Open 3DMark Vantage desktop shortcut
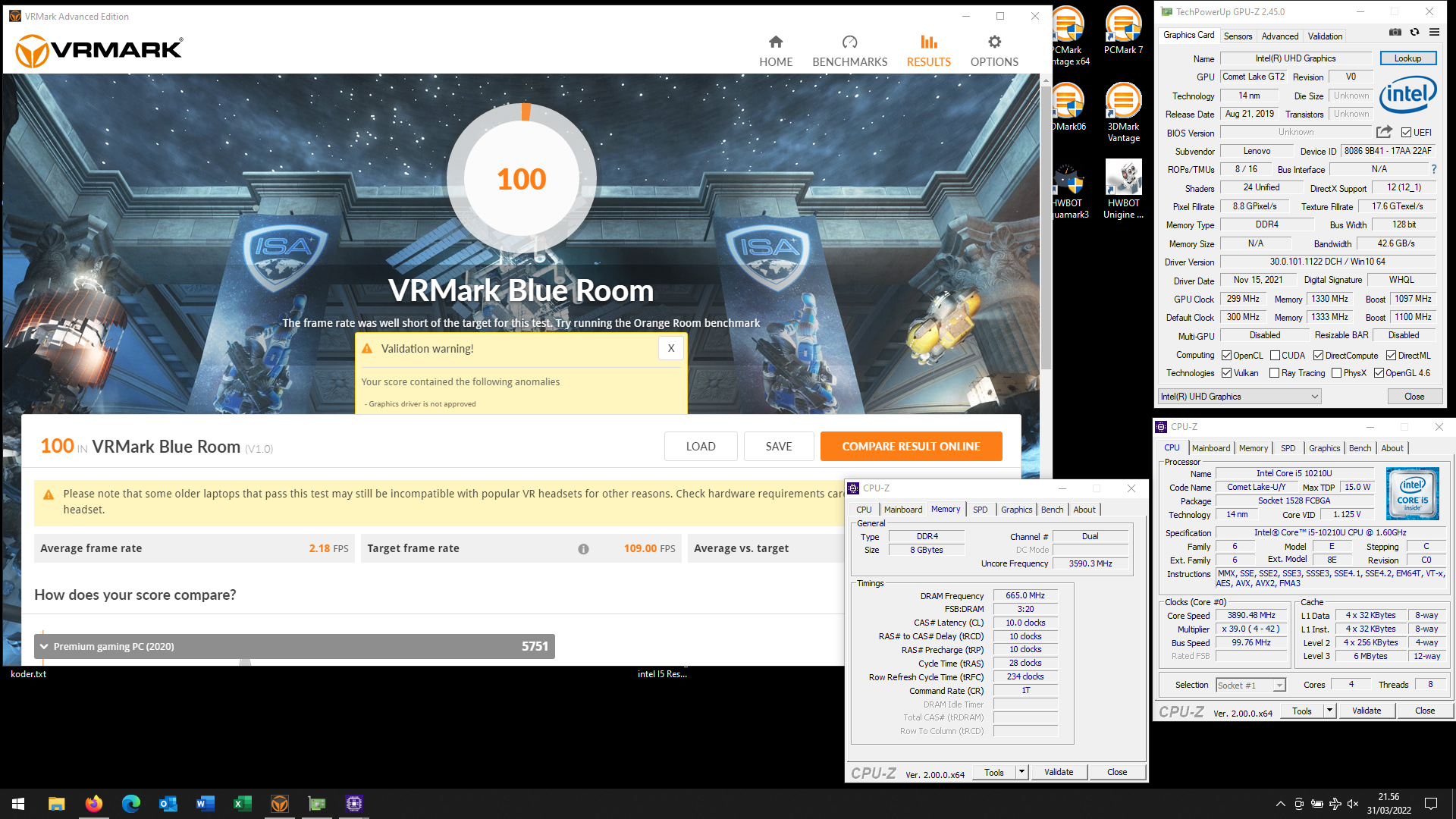This screenshot has width=1456, height=819. click(1123, 112)
